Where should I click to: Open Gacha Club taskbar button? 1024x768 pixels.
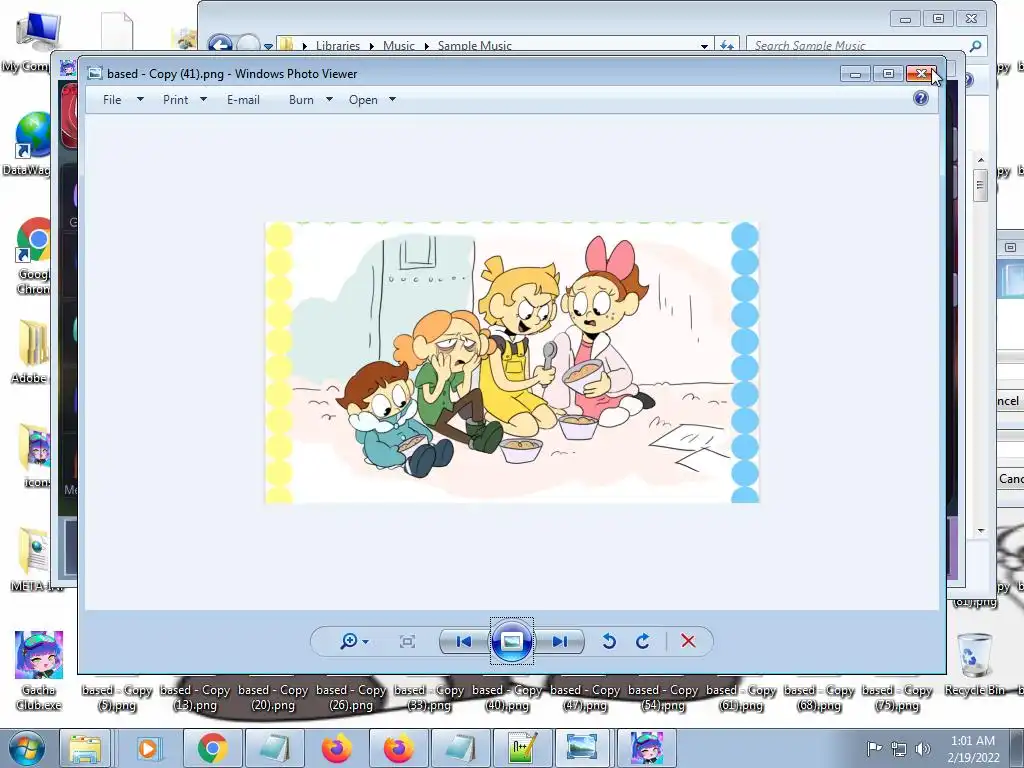[x=647, y=748]
